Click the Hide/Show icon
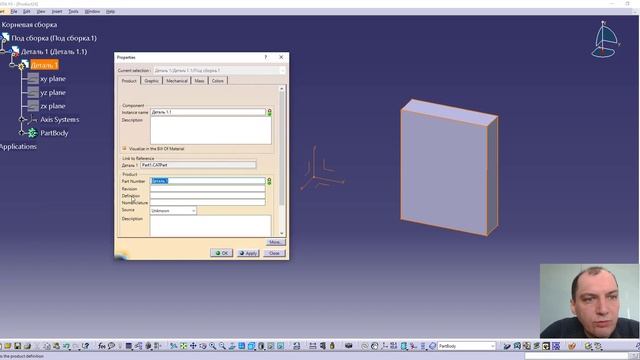 pyautogui.click(x=271, y=346)
